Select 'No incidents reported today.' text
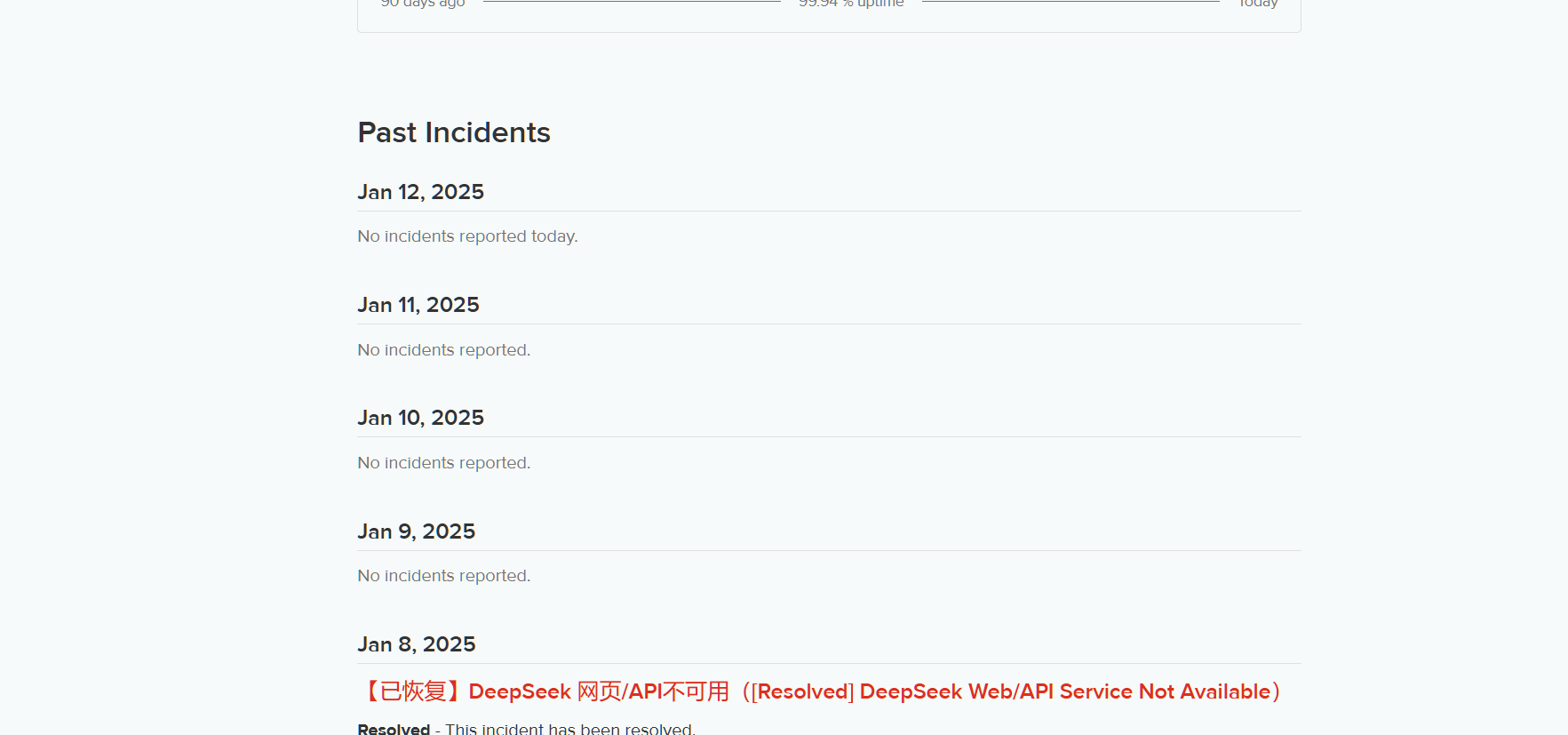The width and height of the screenshot is (1568, 735). click(x=467, y=236)
